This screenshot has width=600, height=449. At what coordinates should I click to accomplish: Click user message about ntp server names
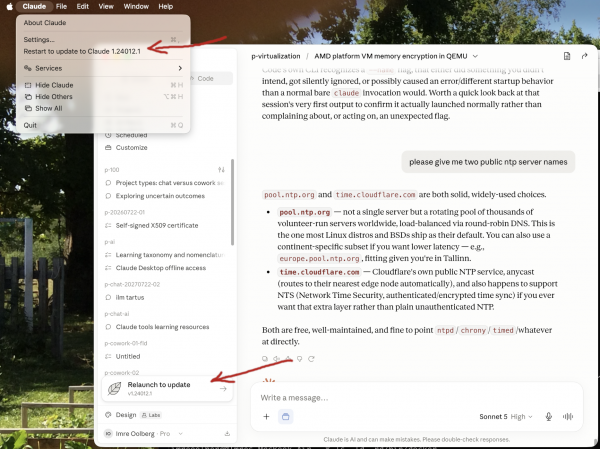[488, 162]
